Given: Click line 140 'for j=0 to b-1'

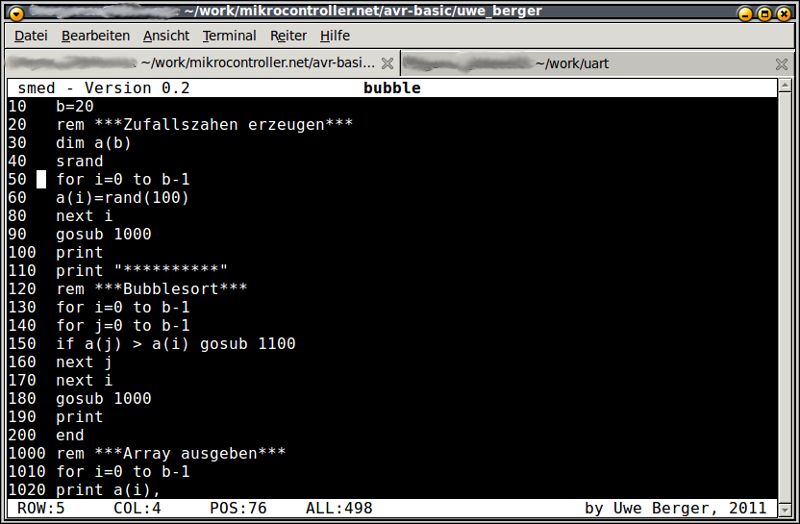Looking at the screenshot, I should (99, 326).
